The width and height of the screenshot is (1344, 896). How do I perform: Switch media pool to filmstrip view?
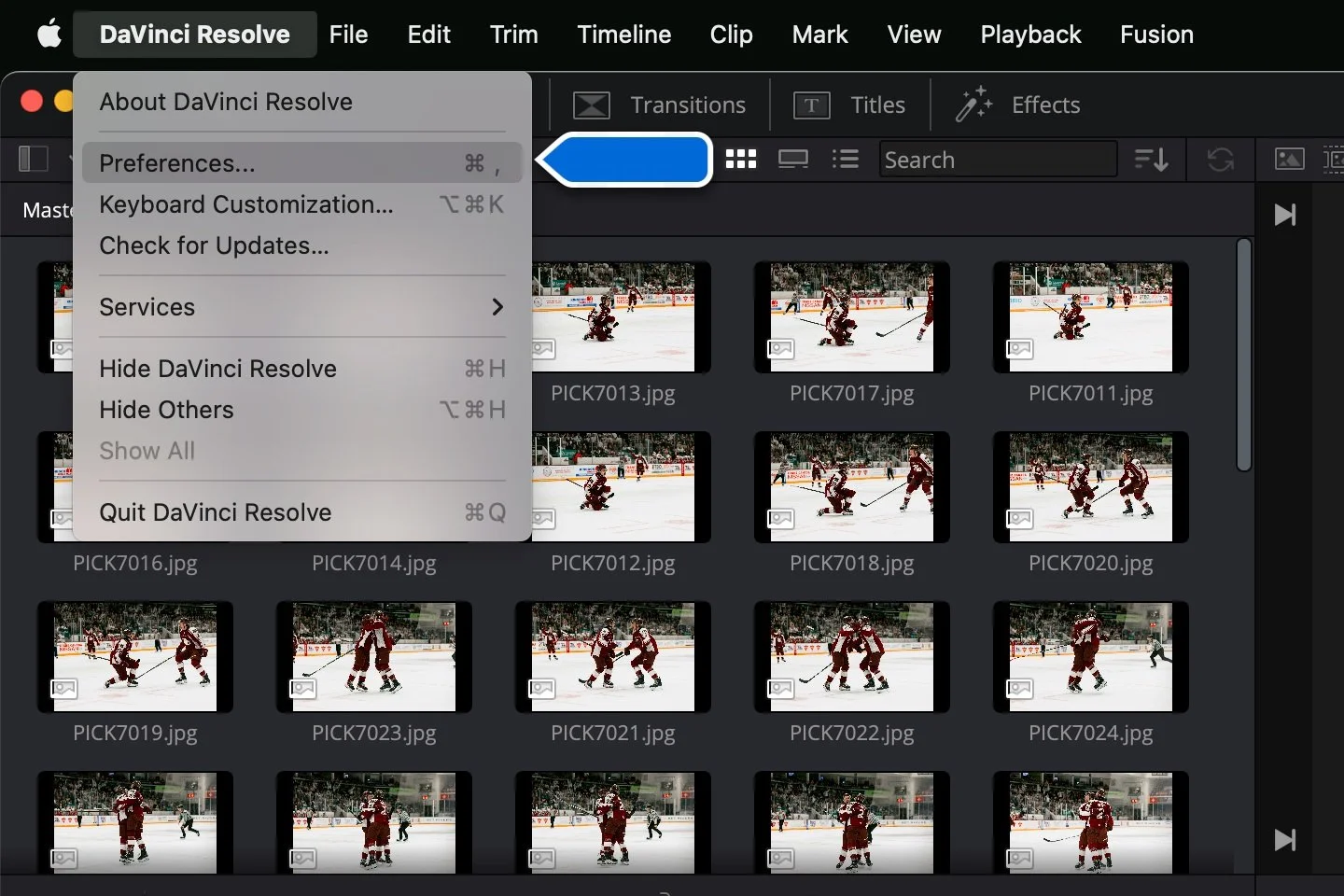[x=793, y=160]
